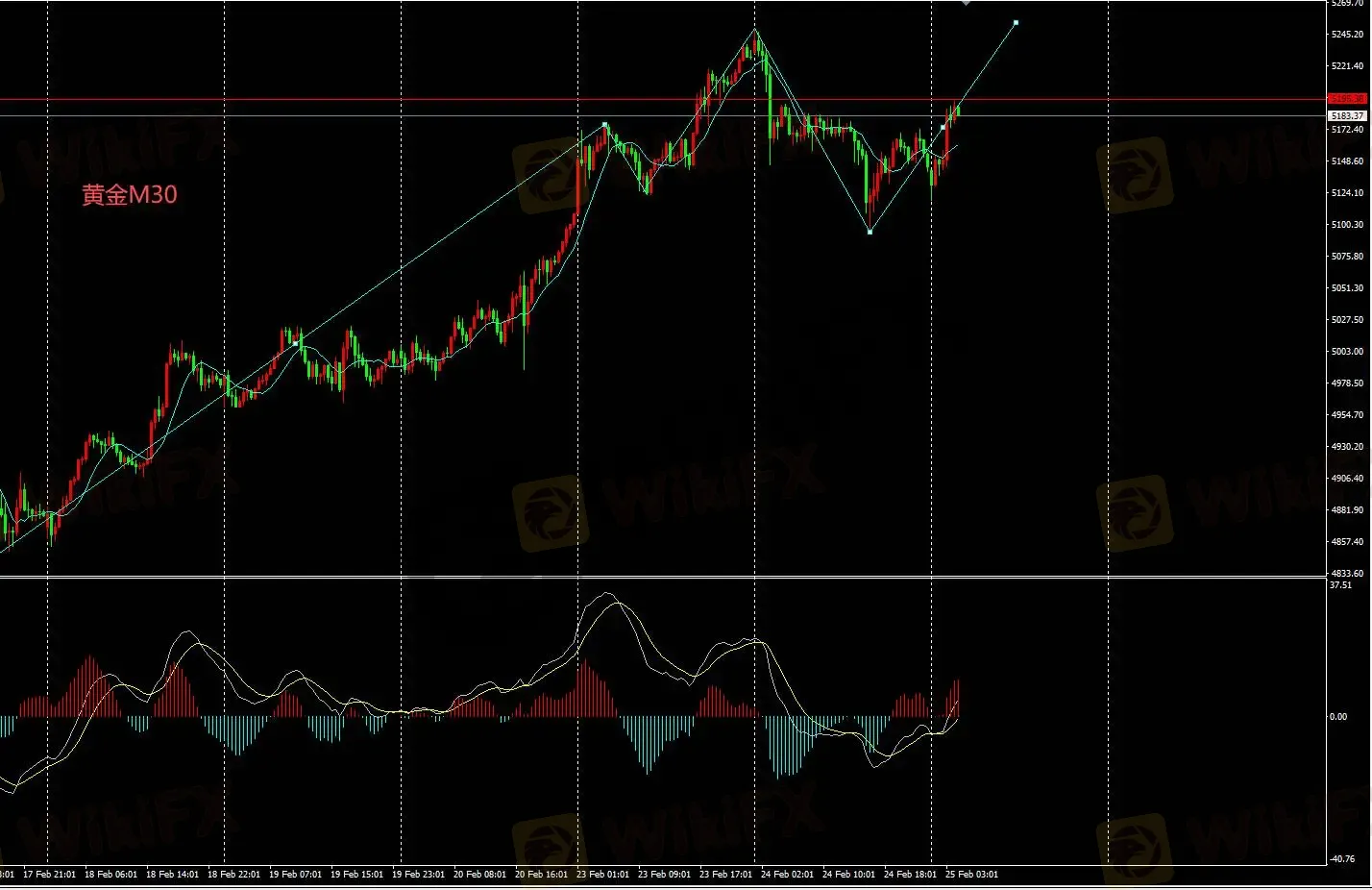Click the 20 Feb 16:01 time label
This screenshot has height=890, width=1372.
(x=541, y=875)
